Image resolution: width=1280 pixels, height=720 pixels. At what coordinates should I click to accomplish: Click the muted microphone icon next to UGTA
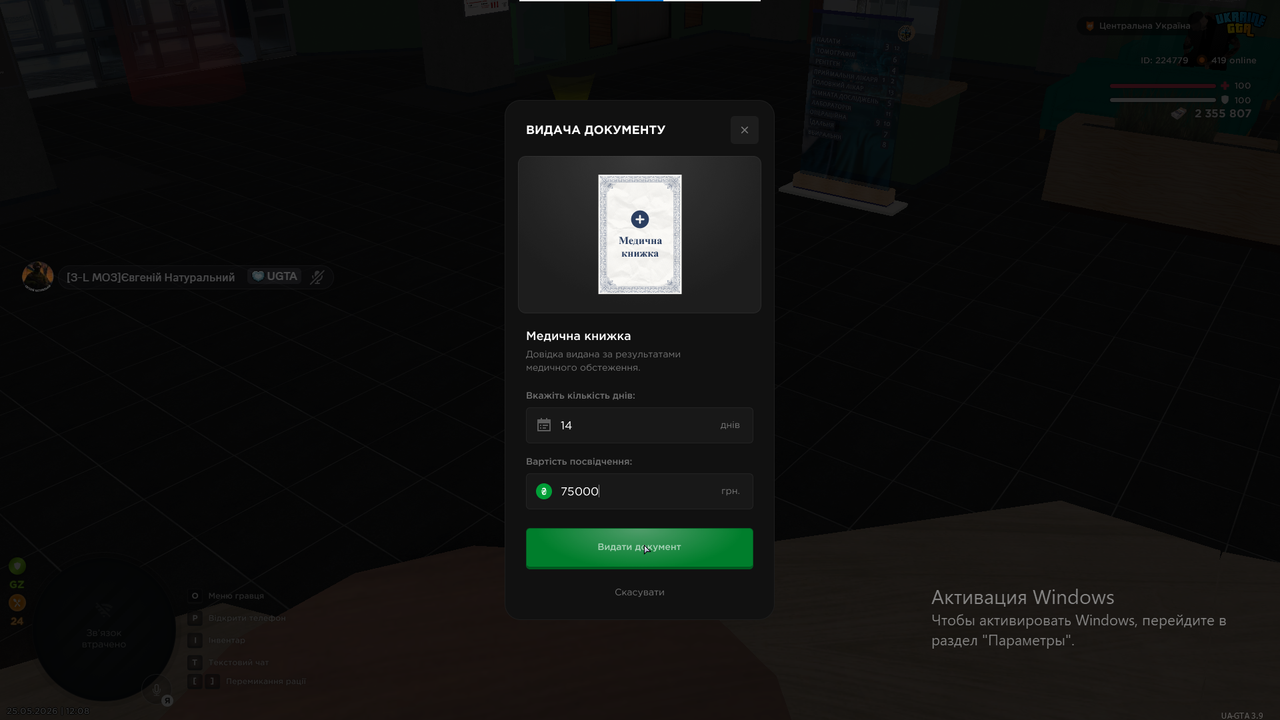(x=317, y=277)
